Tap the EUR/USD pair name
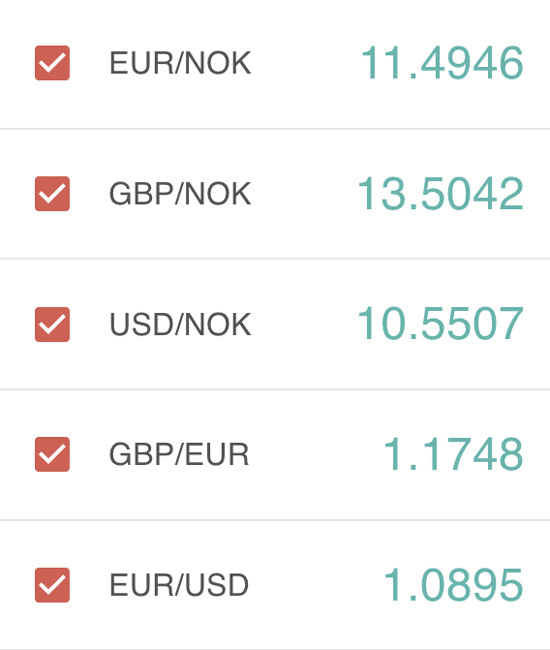This screenshot has height=650, width=550. point(179,585)
